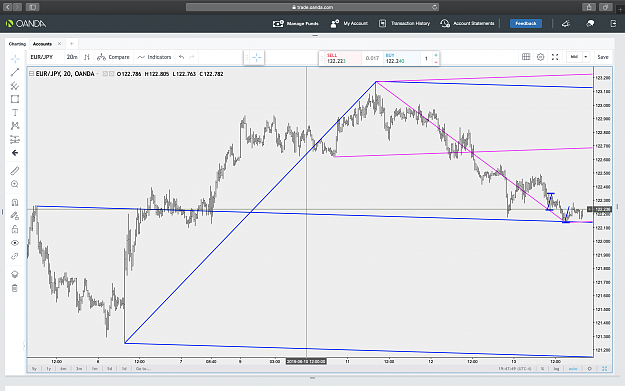
Task: Toggle percent scale on price axis
Action: [x=542, y=369]
